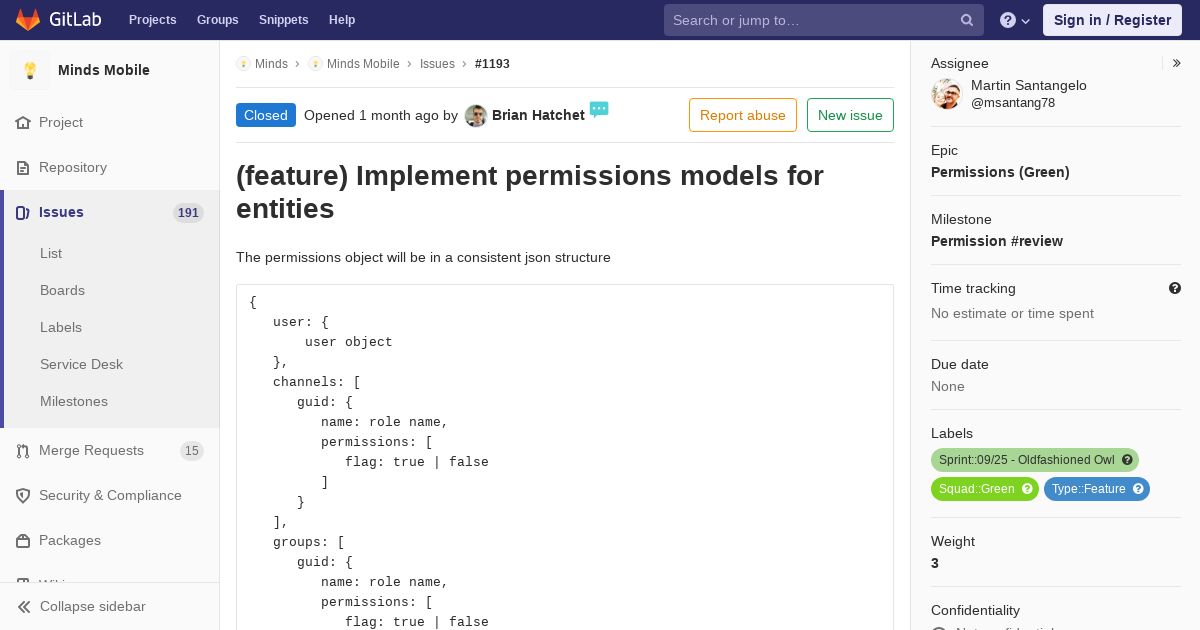Open the Service Desk submenu item
Viewport: 1200px width, 630px height.
click(x=81, y=365)
